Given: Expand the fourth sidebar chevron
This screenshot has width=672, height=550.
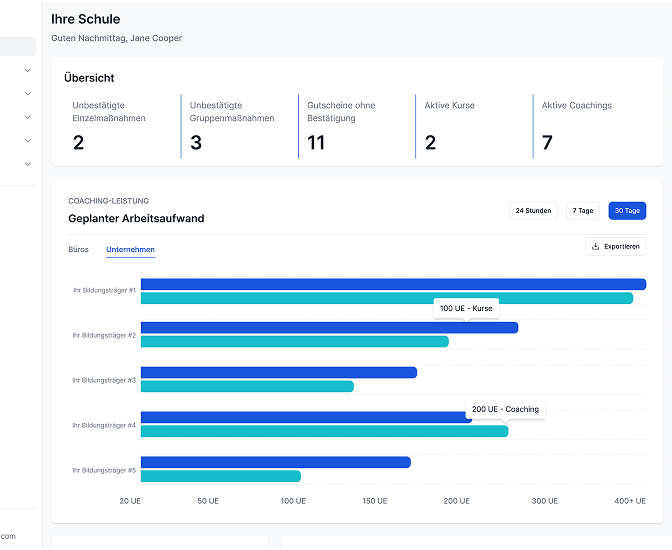Looking at the screenshot, I should coord(27,140).
